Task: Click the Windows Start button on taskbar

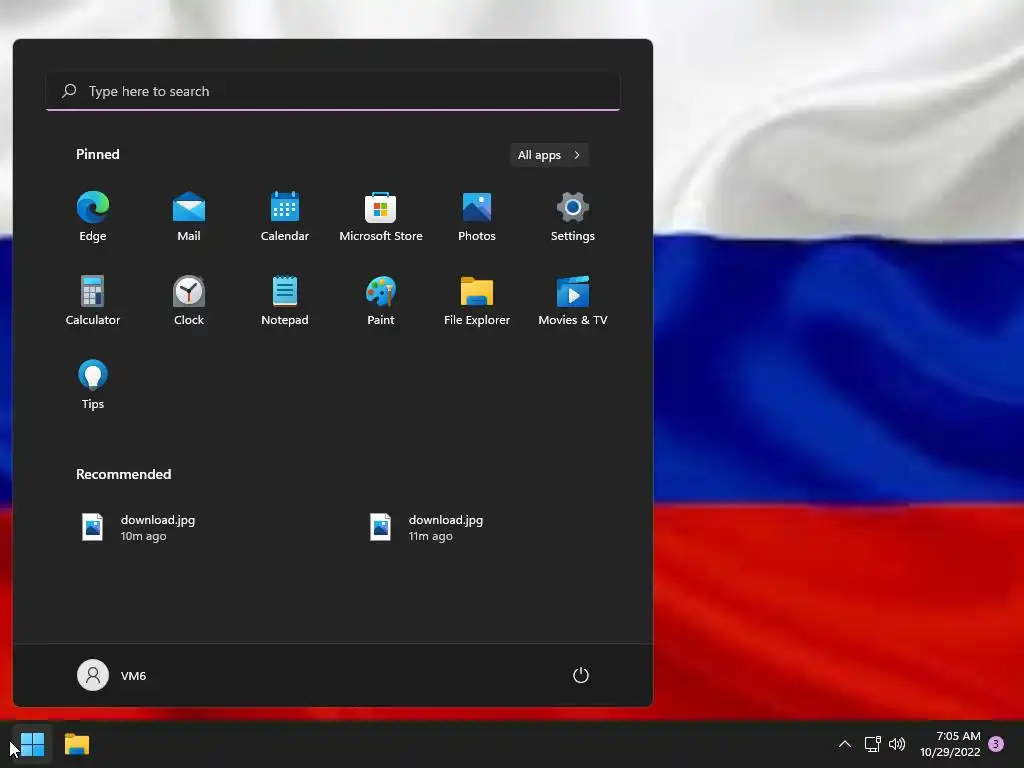Action: point(32,744)
